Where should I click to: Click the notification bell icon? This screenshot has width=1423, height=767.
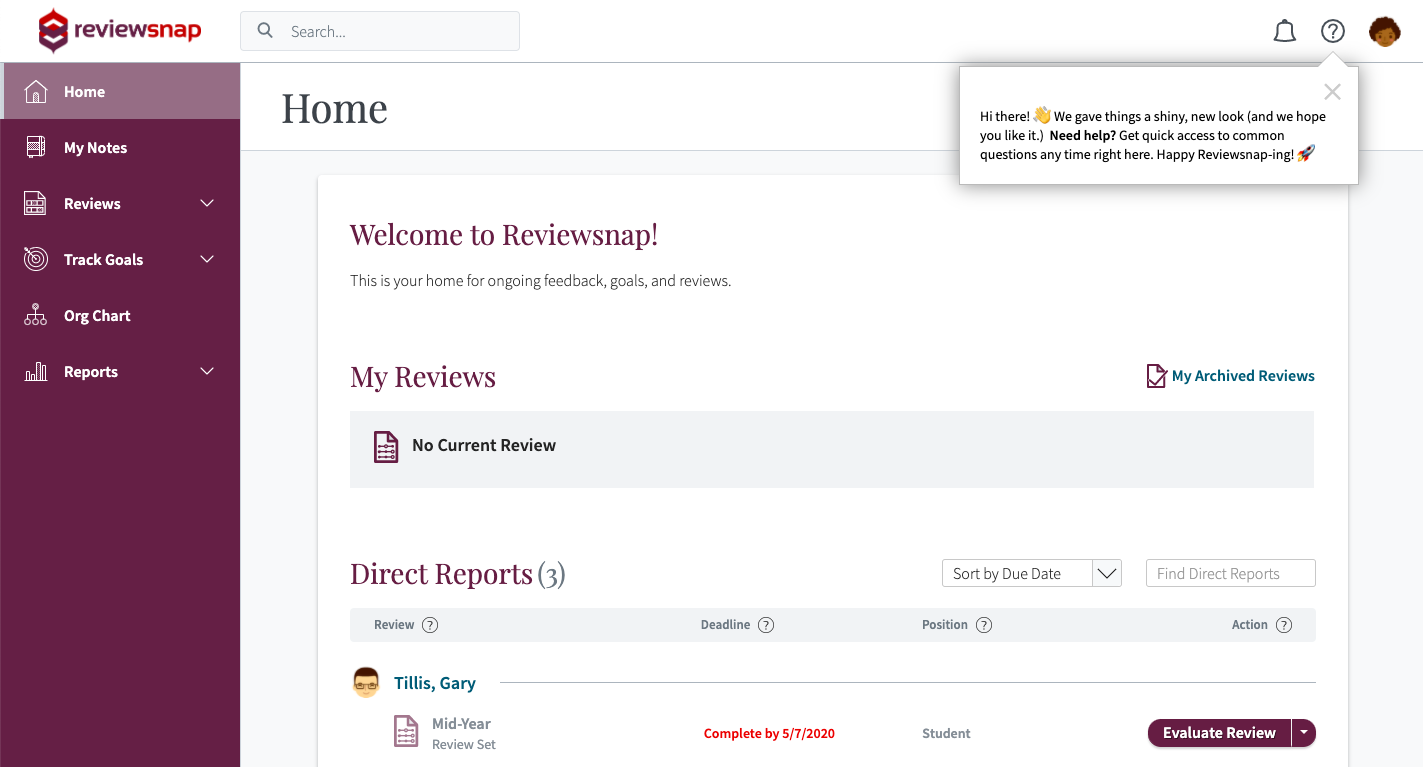click(1284, 31)
